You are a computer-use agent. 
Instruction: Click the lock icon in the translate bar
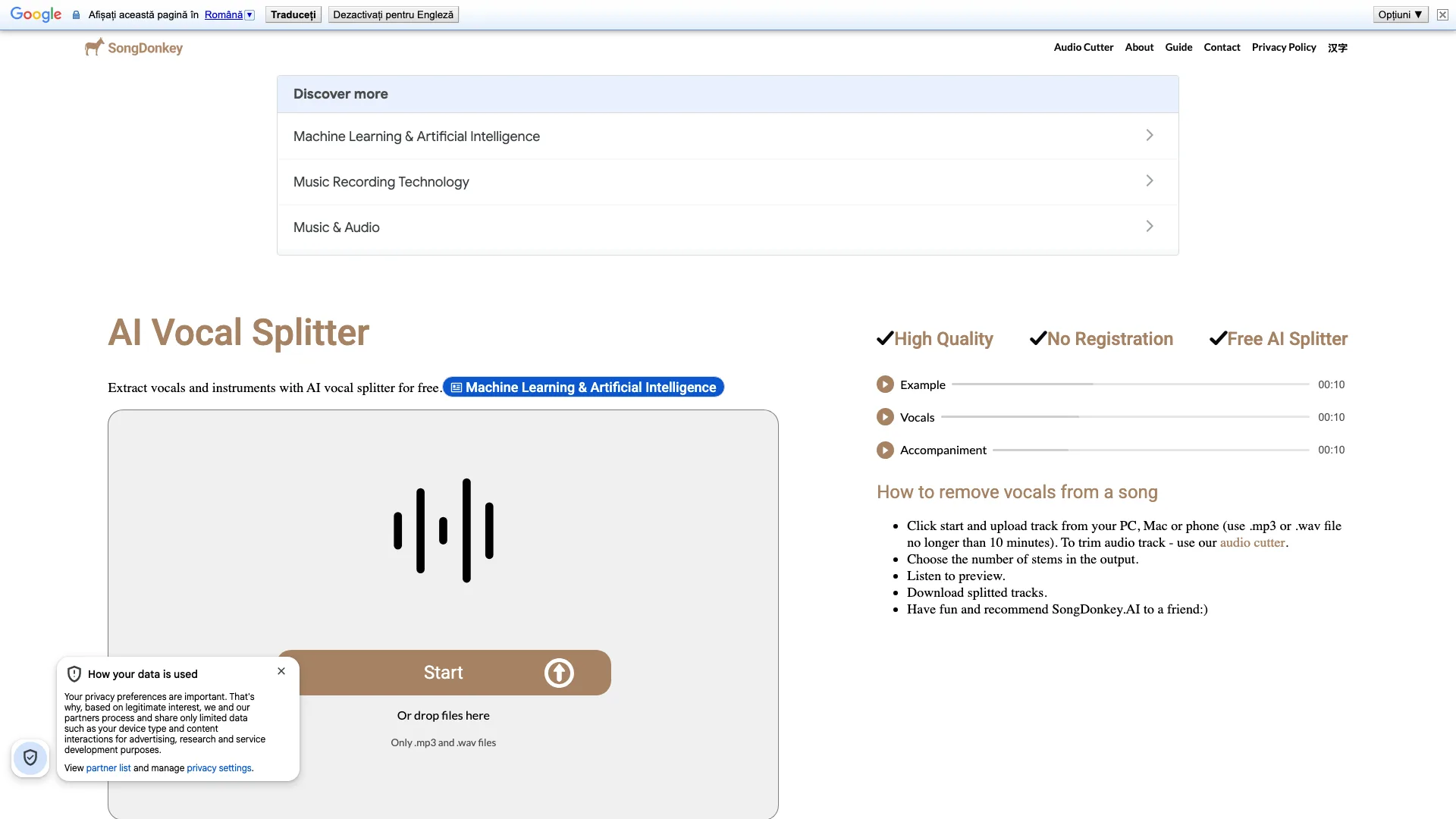pyautogui.click(x=76, y=14)
